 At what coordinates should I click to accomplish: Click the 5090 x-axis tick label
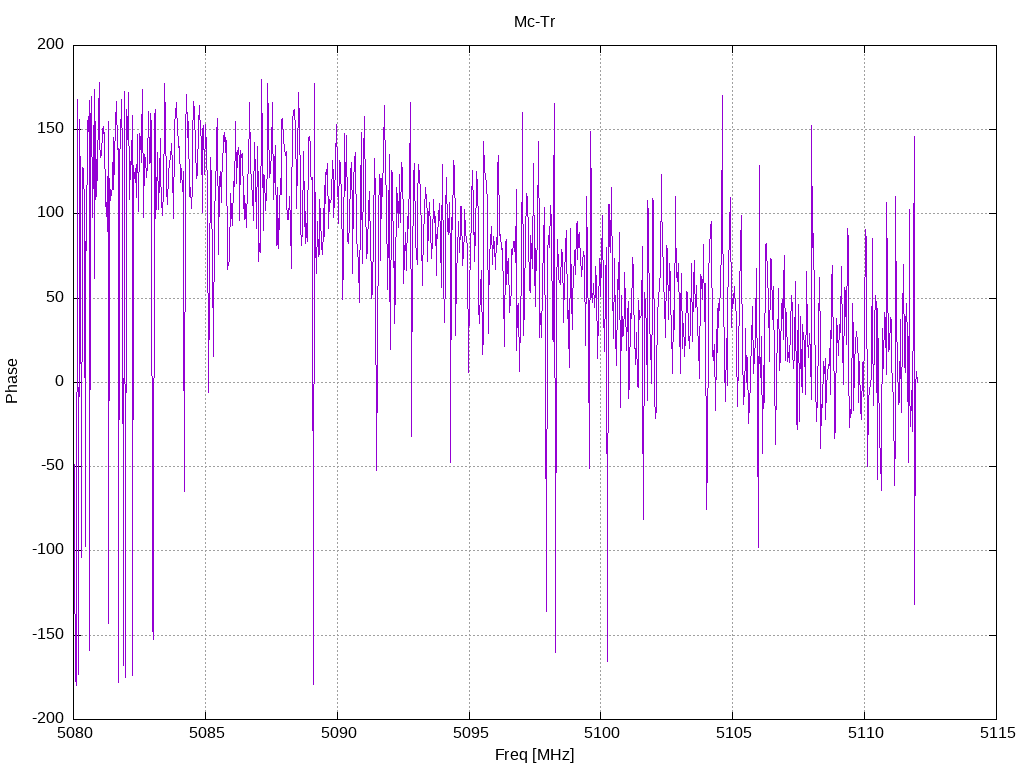[338, 733]
